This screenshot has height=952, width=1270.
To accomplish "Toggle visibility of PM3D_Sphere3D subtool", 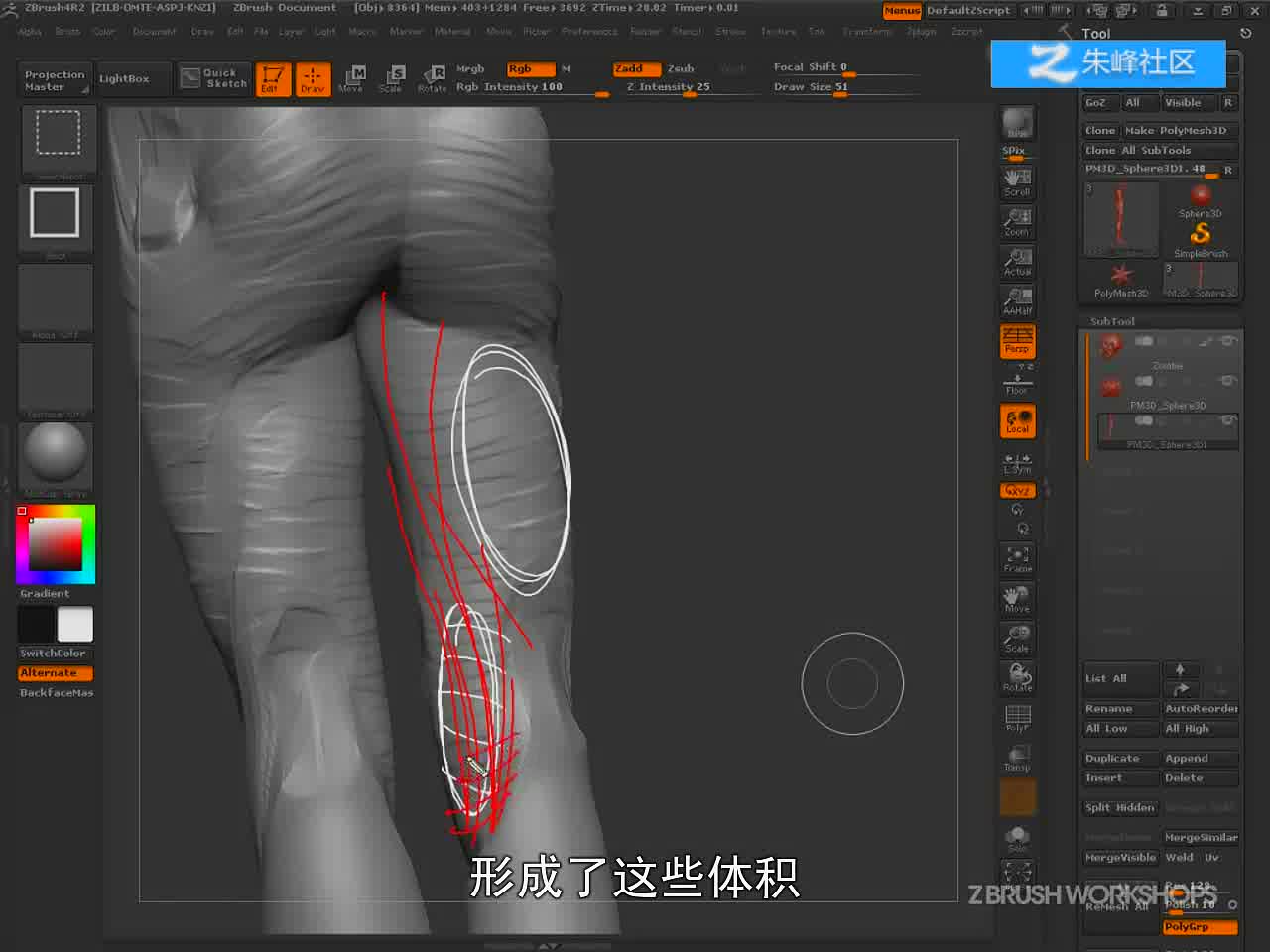I will pos(1228,381).
